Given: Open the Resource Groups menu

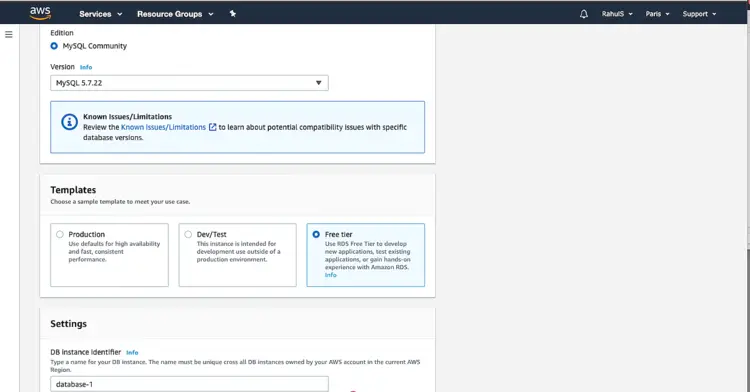Looking at the screenshot, I should click(175, 14).
